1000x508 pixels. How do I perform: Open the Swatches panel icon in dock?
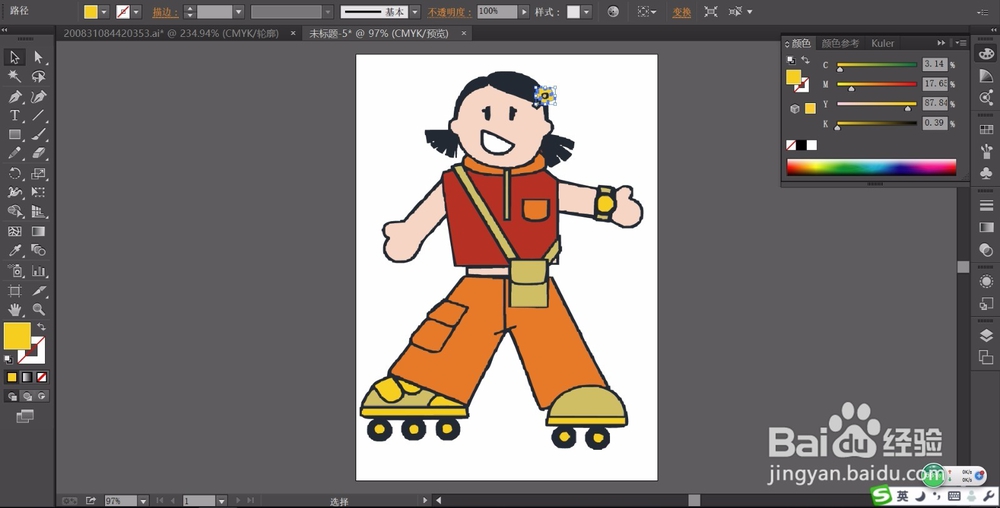point(986,129)
